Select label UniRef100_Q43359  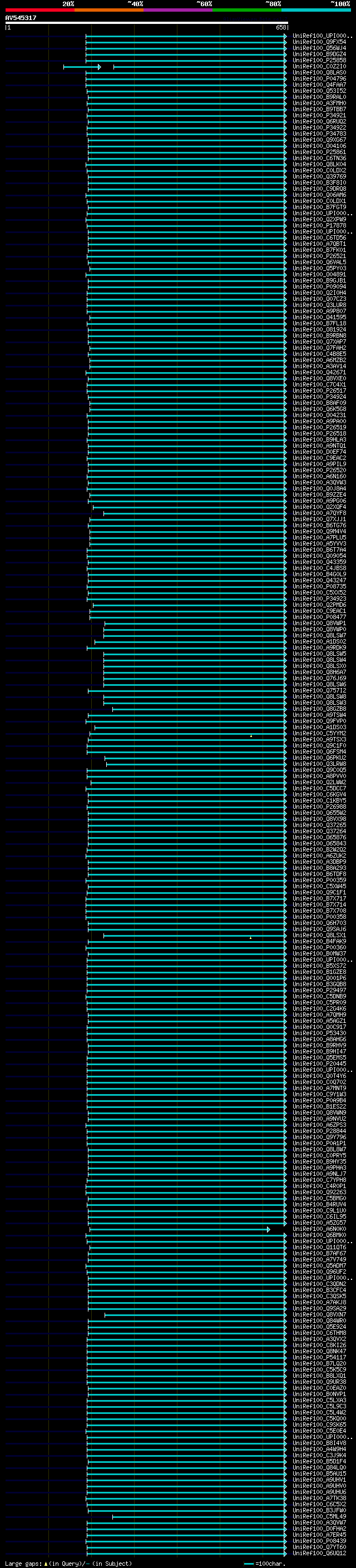pos(319,562)
